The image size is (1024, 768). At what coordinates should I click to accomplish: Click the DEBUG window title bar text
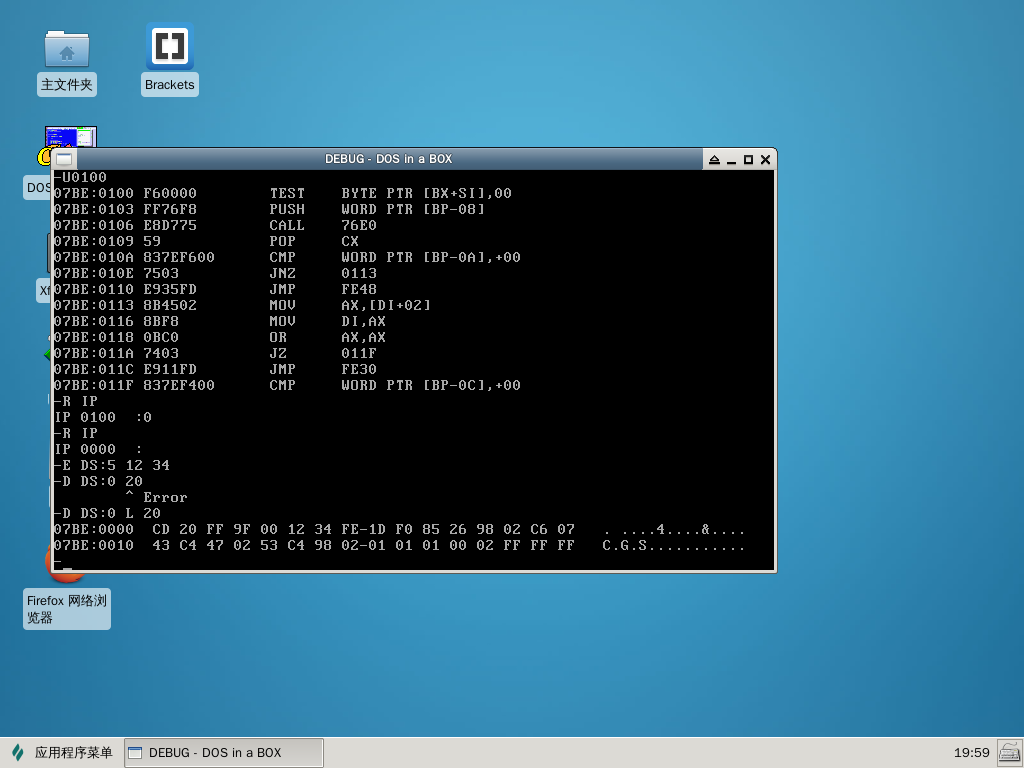(388, 159)
